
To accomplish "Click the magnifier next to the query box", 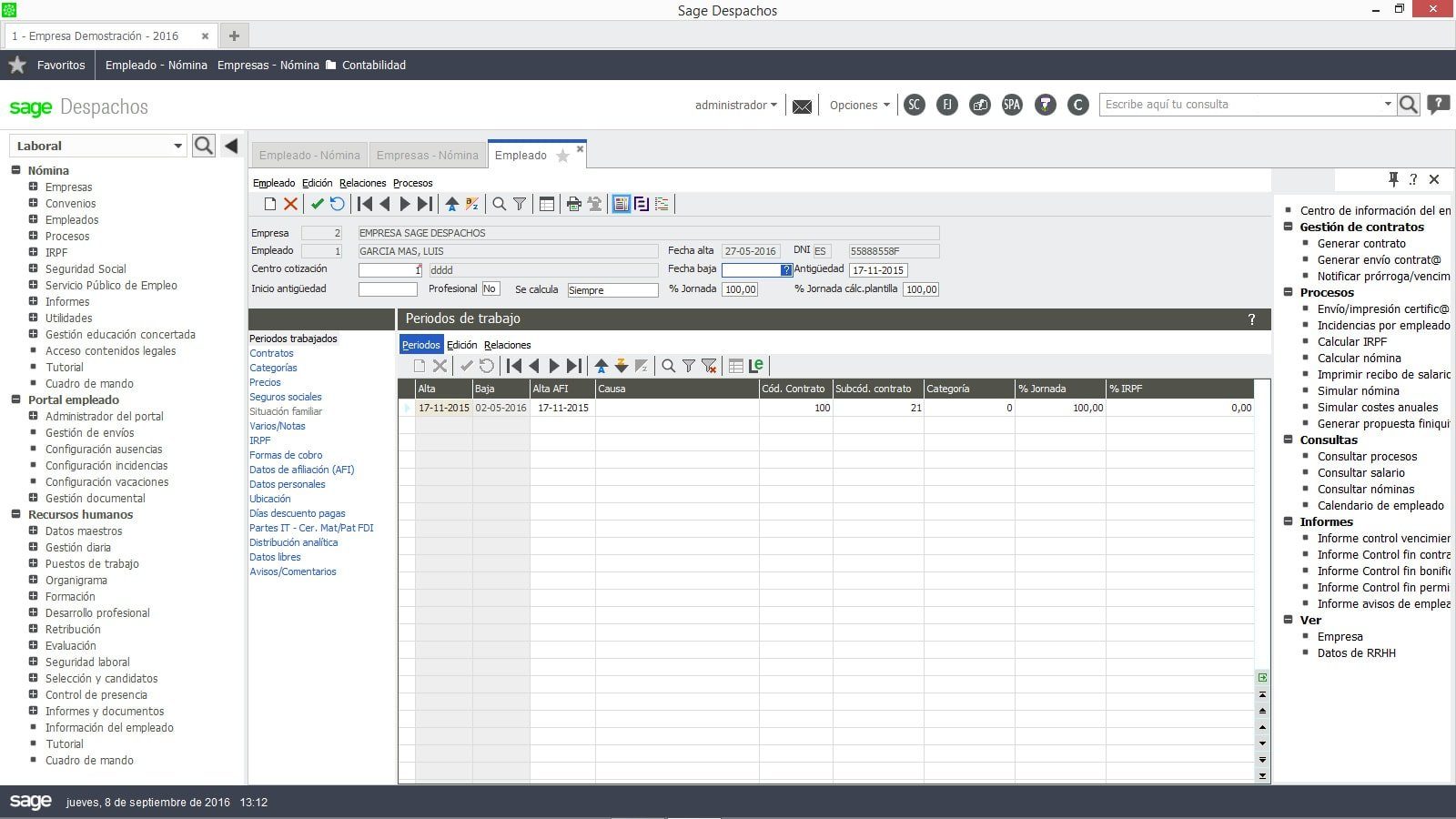I will (1409, 105).
